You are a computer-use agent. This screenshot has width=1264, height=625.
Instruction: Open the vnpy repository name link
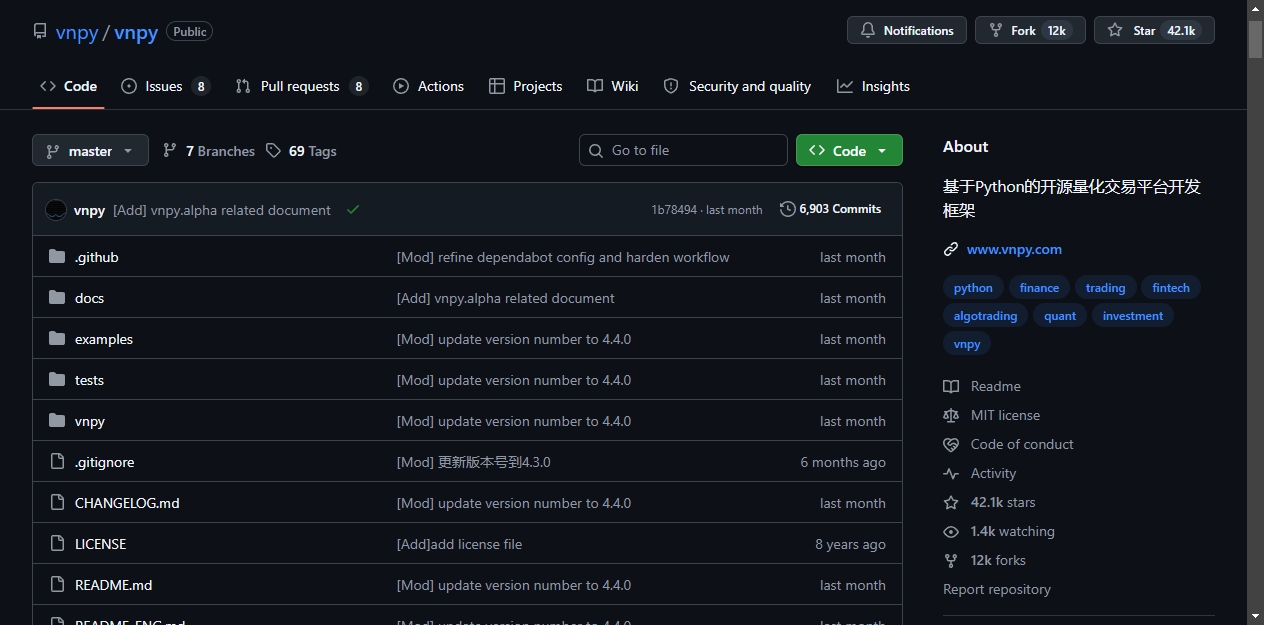(136, 32)
